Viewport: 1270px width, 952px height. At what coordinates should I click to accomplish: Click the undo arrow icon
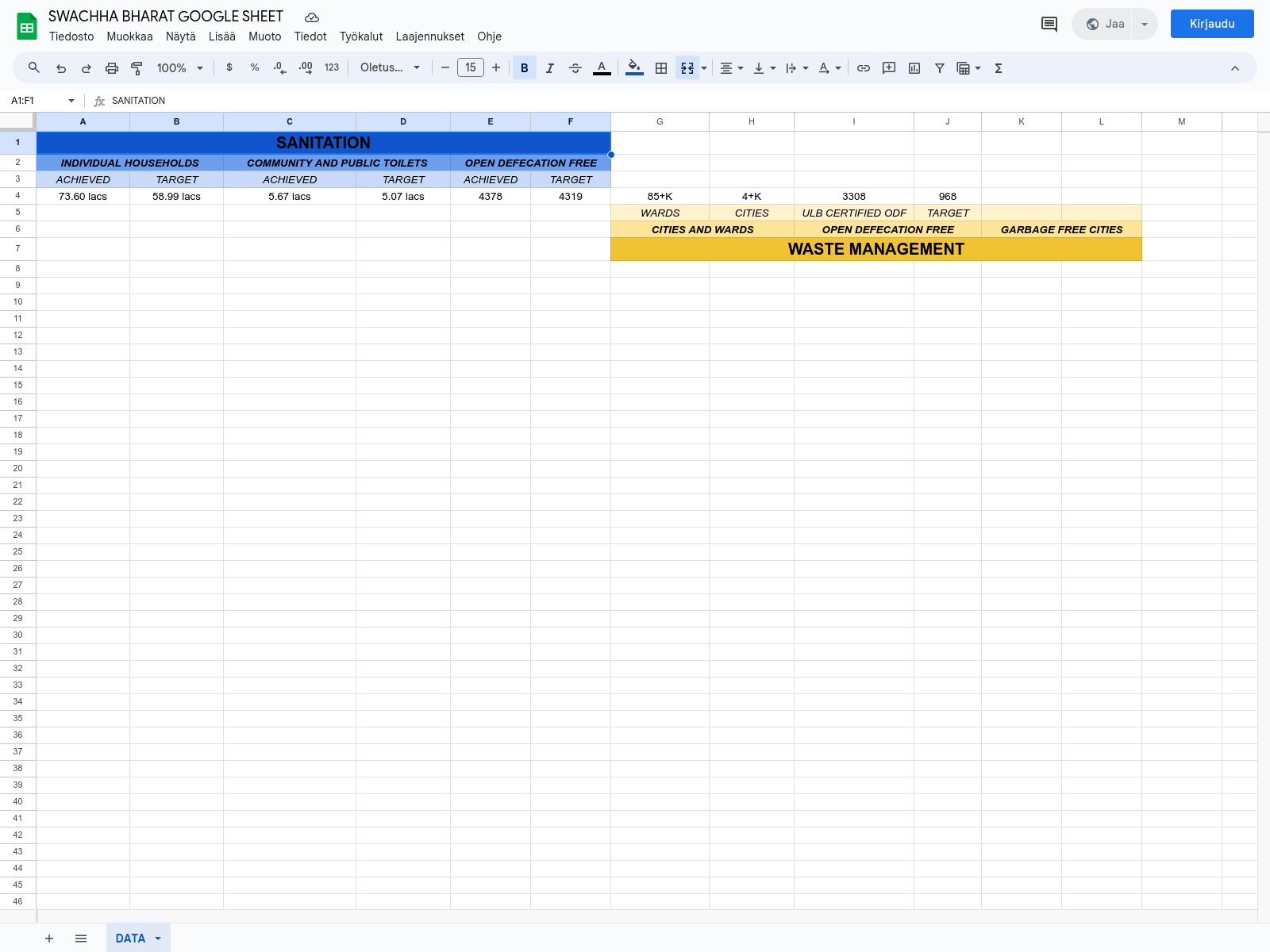(x=61, y=68)
